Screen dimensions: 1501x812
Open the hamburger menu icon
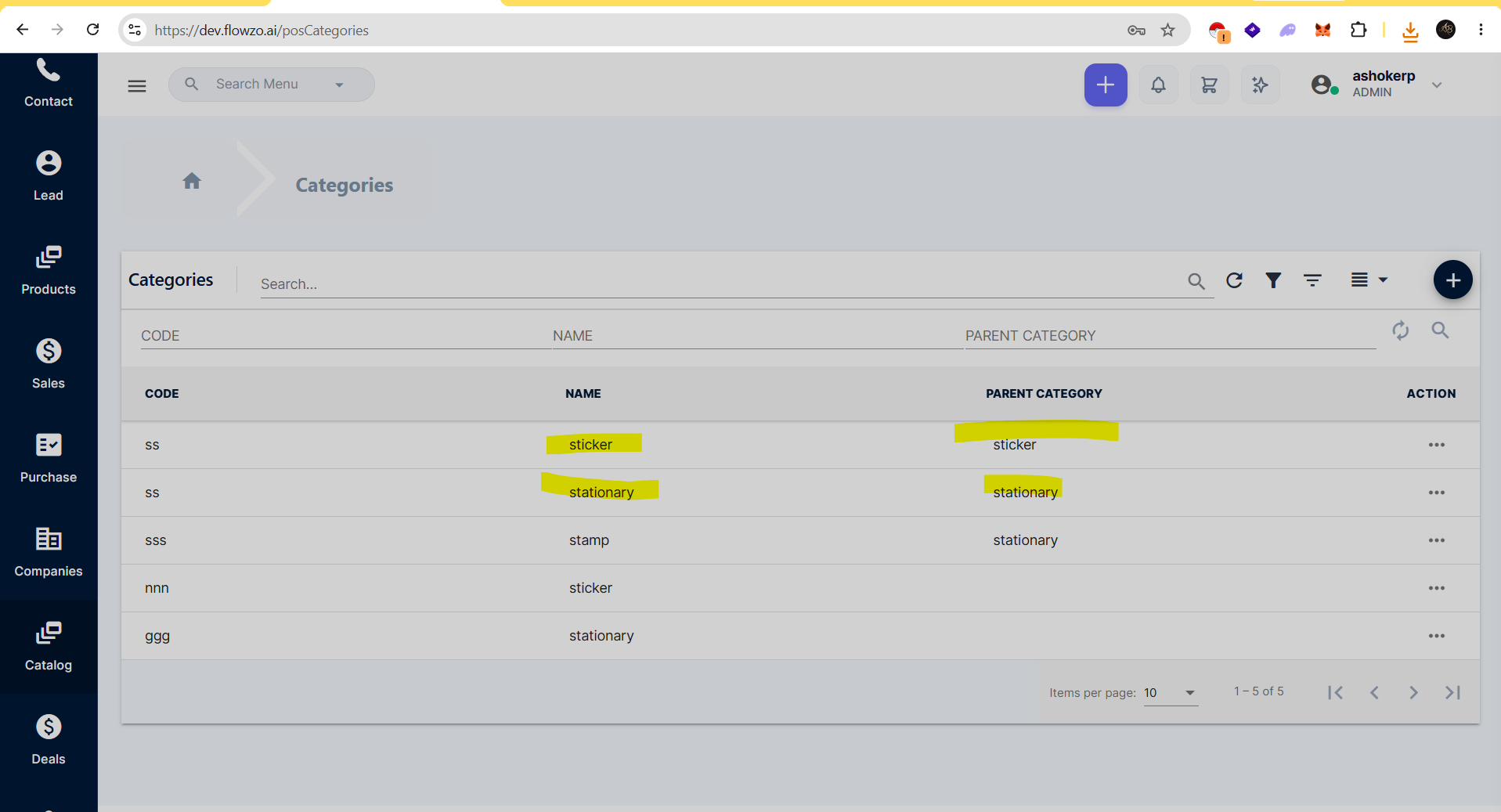click(x=137, y=85)
